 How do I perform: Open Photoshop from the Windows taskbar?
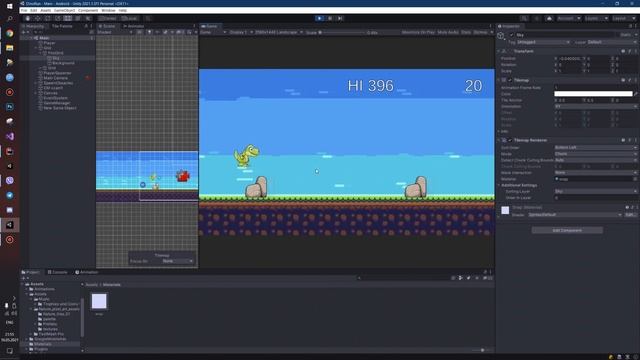coord(9,107)
